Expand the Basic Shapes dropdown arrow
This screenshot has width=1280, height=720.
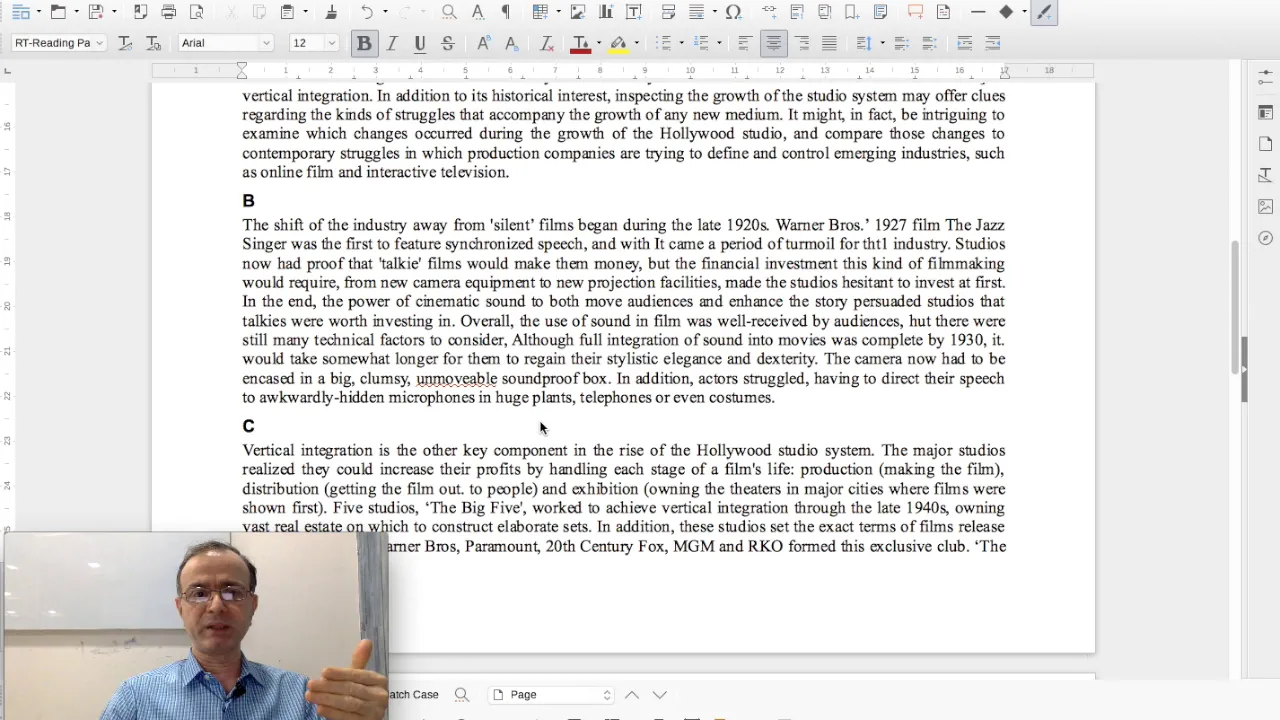pyautogui.click(x=1024, y=12)
